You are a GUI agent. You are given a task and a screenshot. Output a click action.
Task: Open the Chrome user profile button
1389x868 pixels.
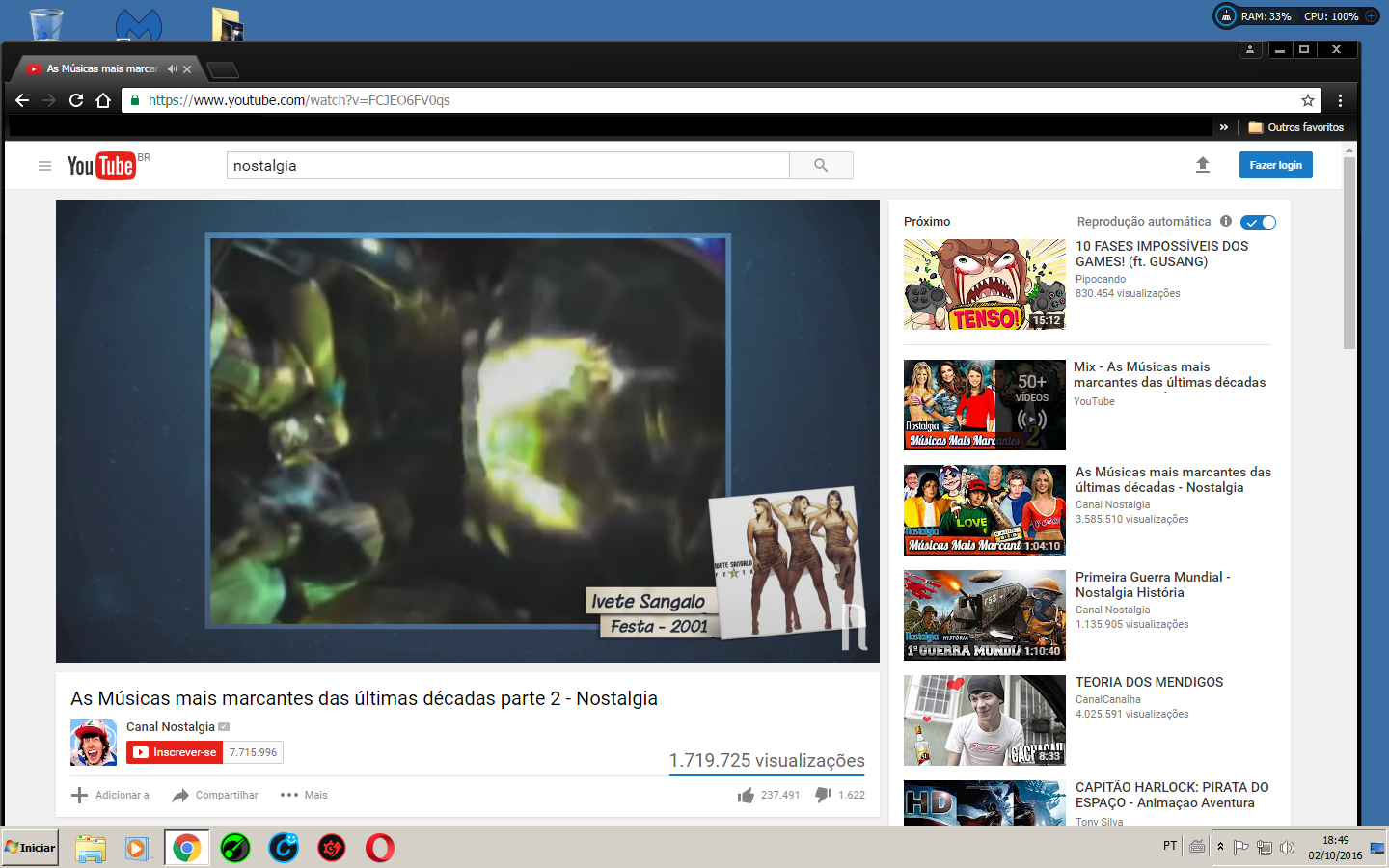point(1250,49)
